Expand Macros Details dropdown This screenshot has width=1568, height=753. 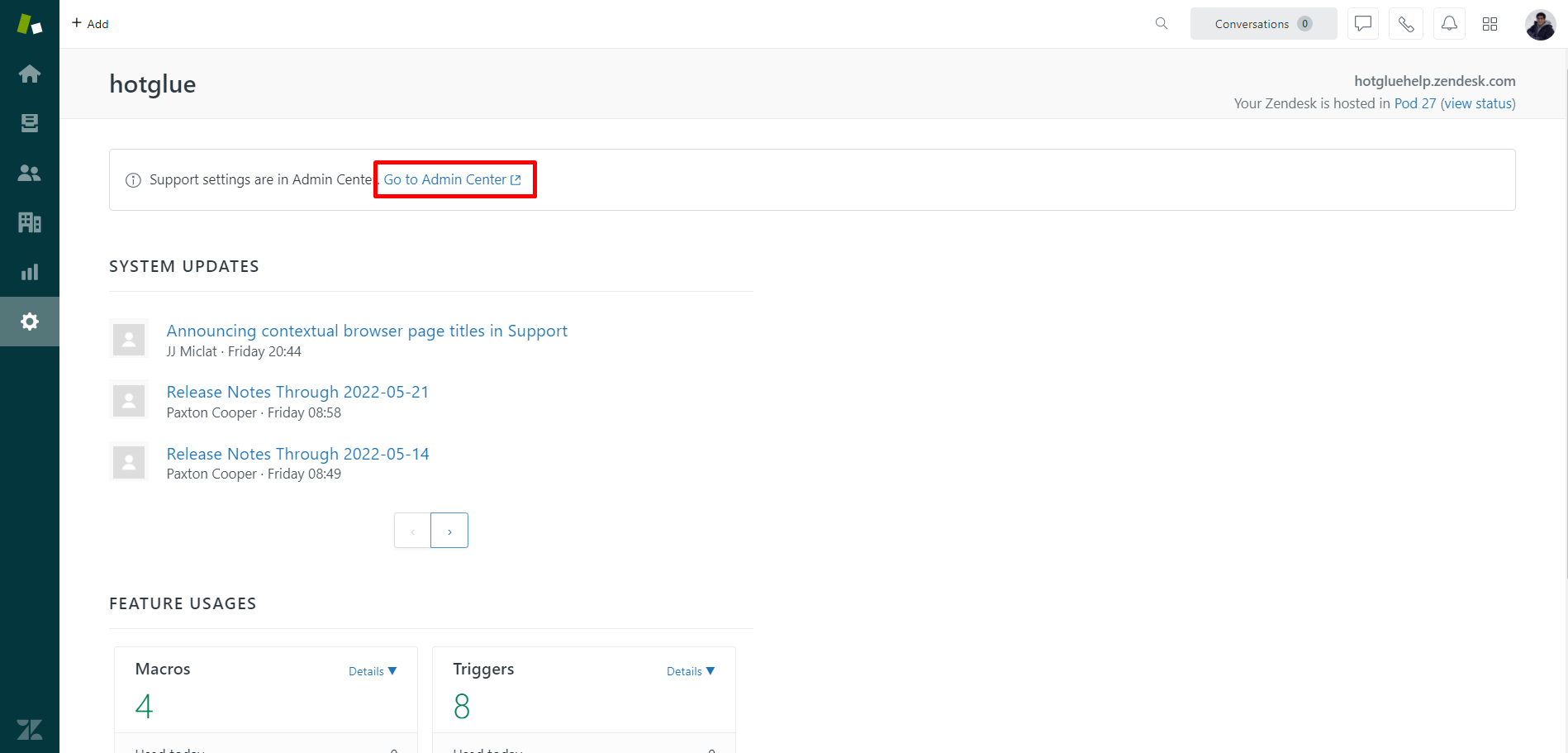tap(373, 671)
